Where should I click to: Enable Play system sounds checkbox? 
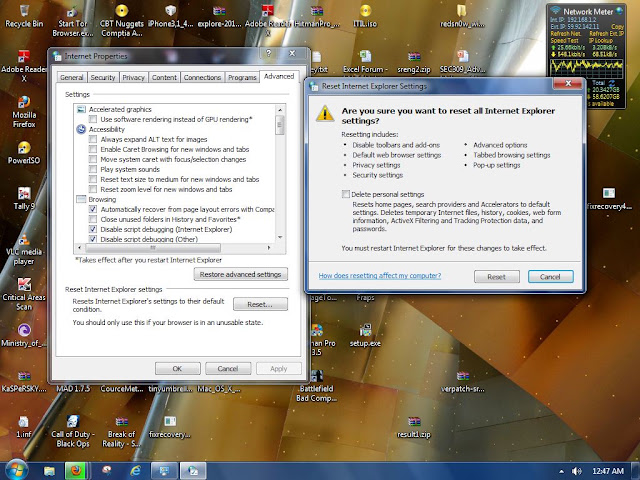pyautogui.click(x=93, y=169)
